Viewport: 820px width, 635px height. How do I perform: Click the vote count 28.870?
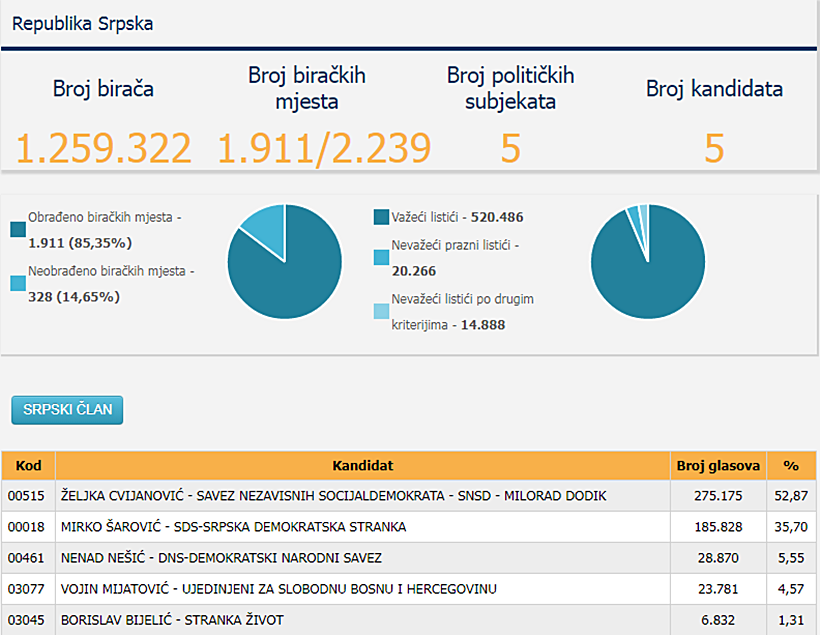(x=718, y=558)
